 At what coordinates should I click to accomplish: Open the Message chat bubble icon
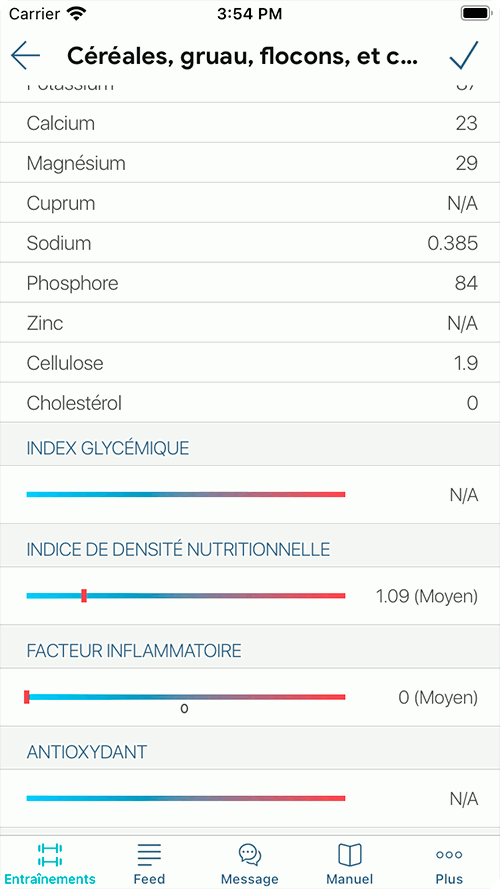click(249, 854)
